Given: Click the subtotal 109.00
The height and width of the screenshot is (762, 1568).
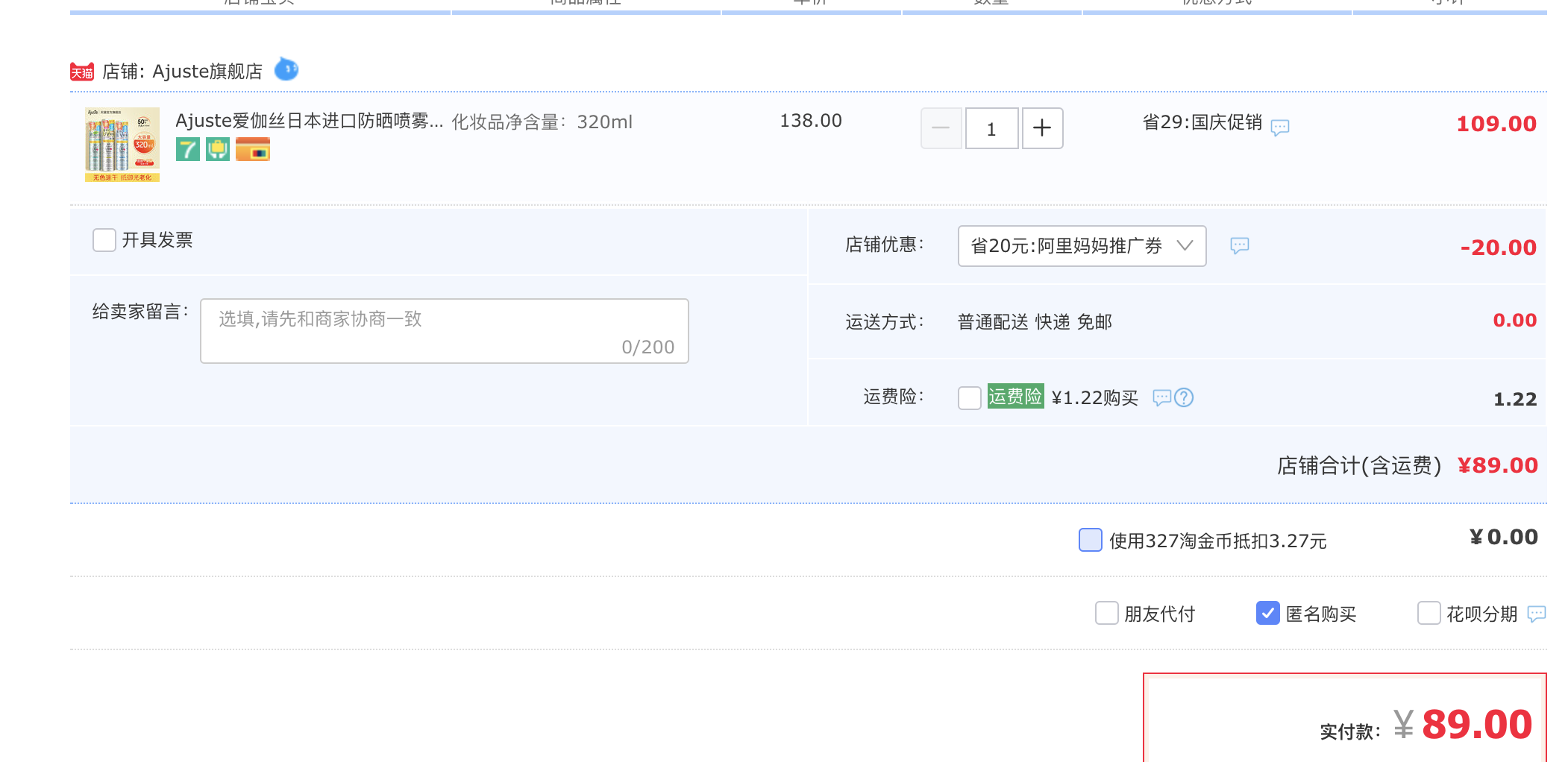Looking at the screenshot, I should (x=1496, y=124).
